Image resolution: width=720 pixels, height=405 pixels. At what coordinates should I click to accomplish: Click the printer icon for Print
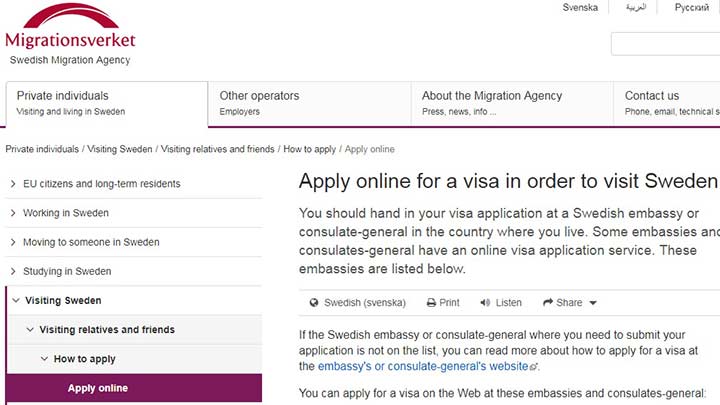click(431, 303)
